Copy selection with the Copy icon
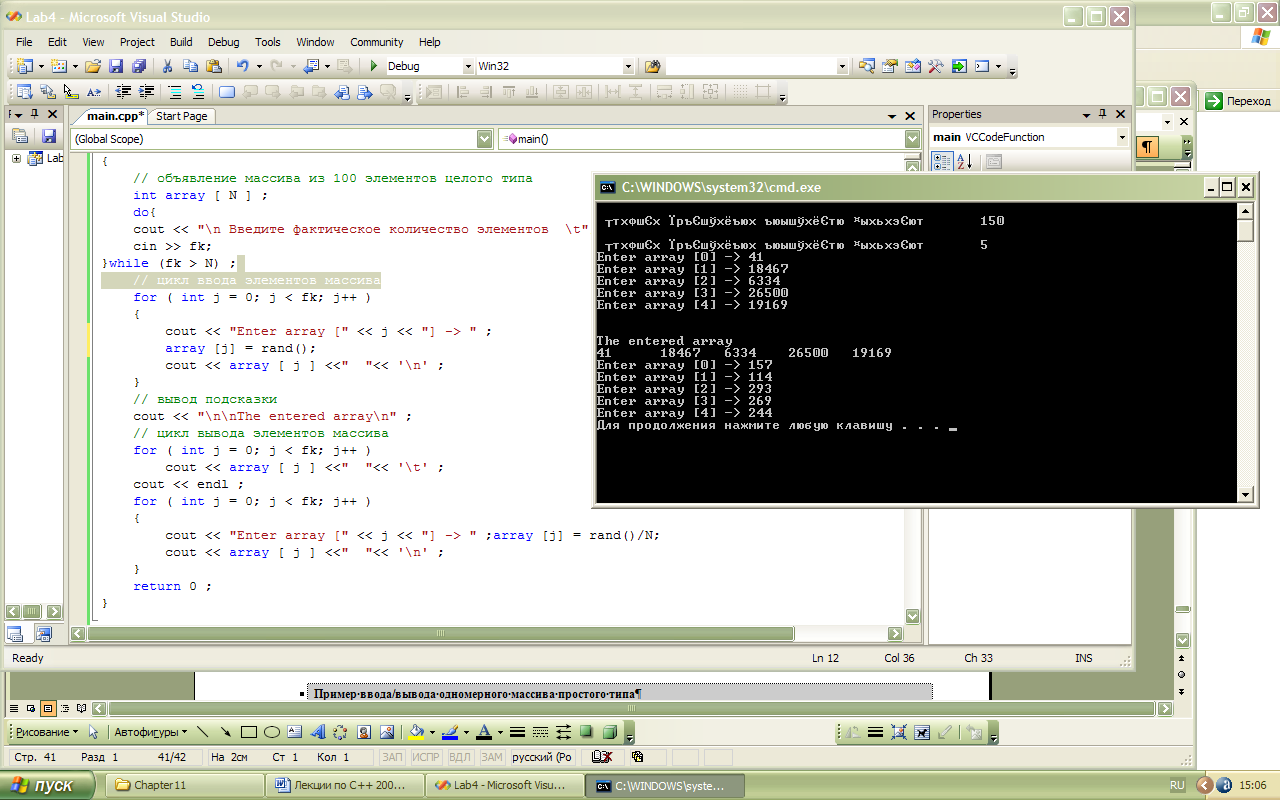Image resolution: width=1280 pixels, height=800 pixels. click(x=191, y=66)
